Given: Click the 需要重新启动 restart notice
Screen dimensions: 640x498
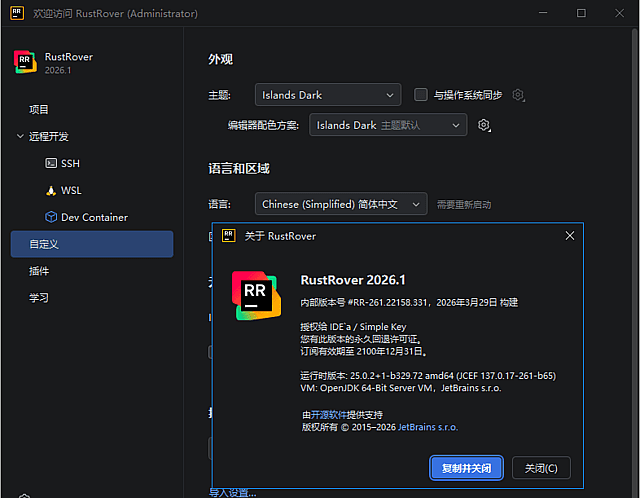Looking at the screenshot, I should click(464, 204).
